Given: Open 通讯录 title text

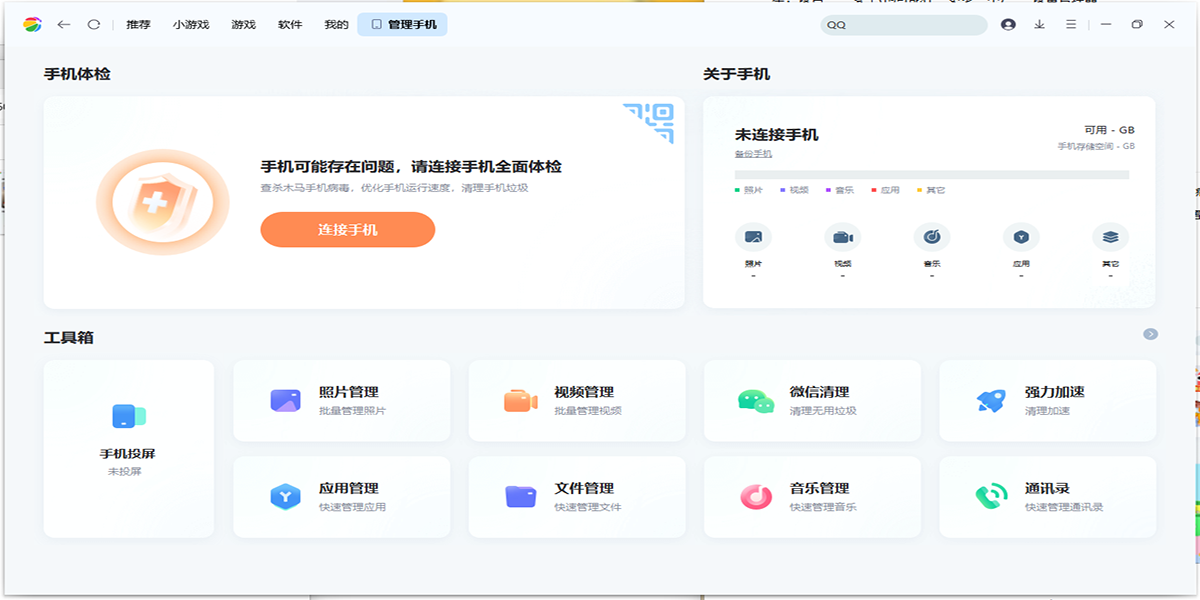Looking at the screenshot, I should 1047,488.
